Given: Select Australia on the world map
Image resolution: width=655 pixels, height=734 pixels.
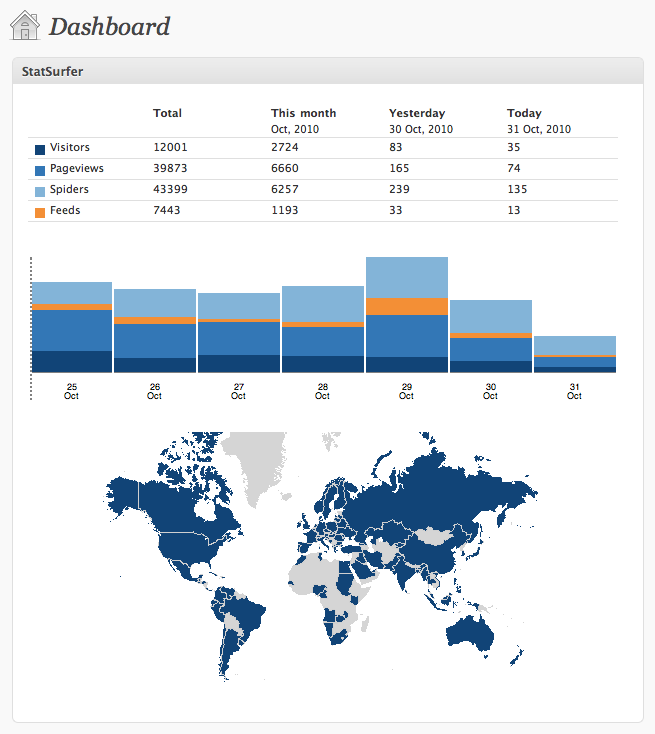Looking at the screenshot, I should pyautogui.click(x=471, y=633).
